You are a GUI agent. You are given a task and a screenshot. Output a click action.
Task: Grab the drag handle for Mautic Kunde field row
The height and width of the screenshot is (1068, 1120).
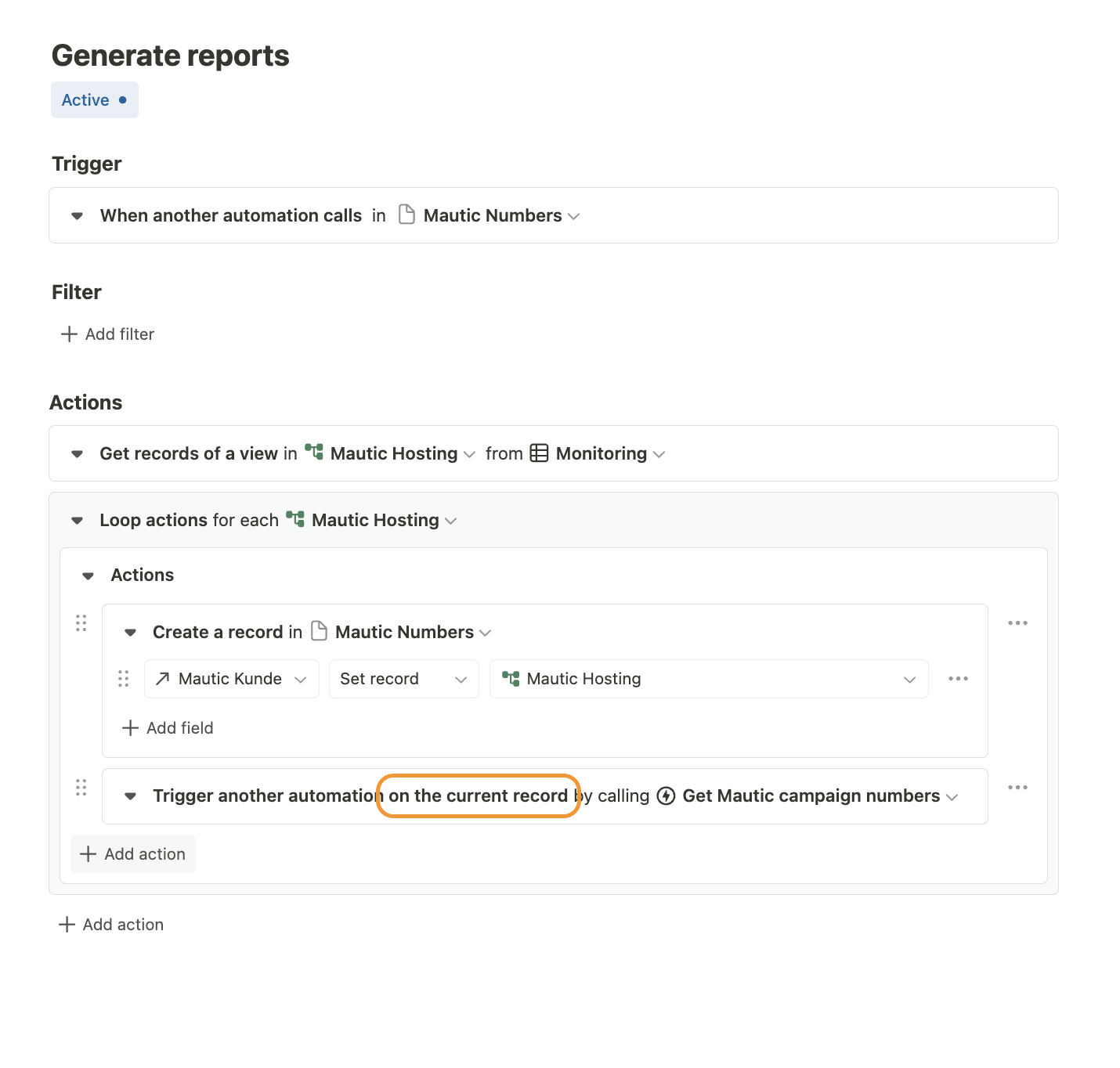(x=124, y=679)
